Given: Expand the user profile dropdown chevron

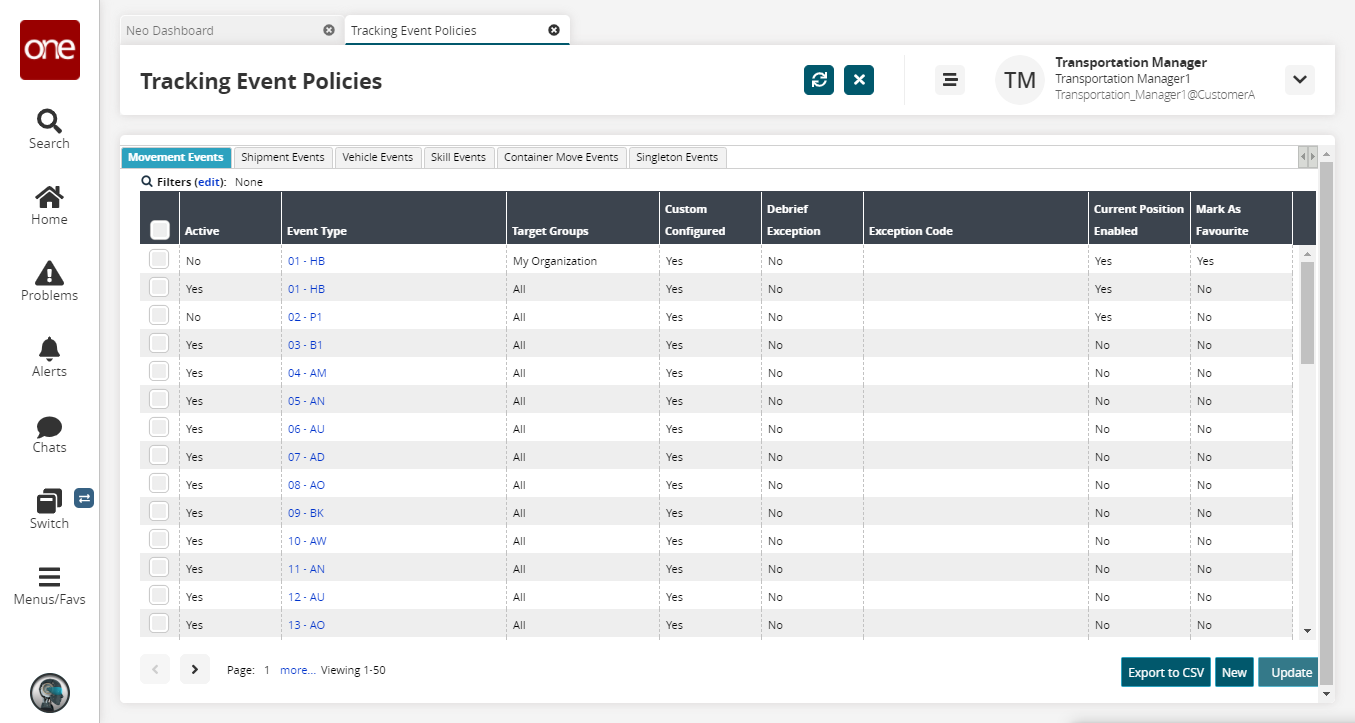Looking at the screenshot, I should (x=1299, y=80).
